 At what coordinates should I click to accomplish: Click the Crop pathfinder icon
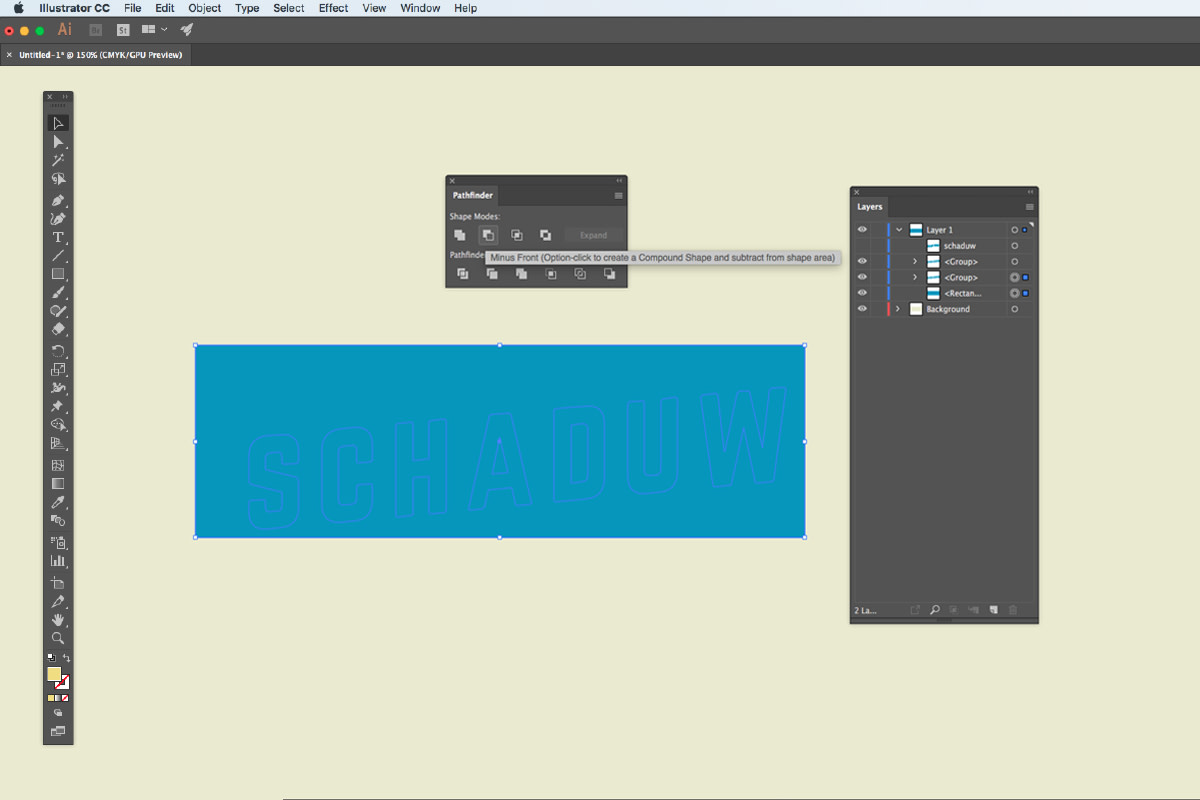point(551,273)
